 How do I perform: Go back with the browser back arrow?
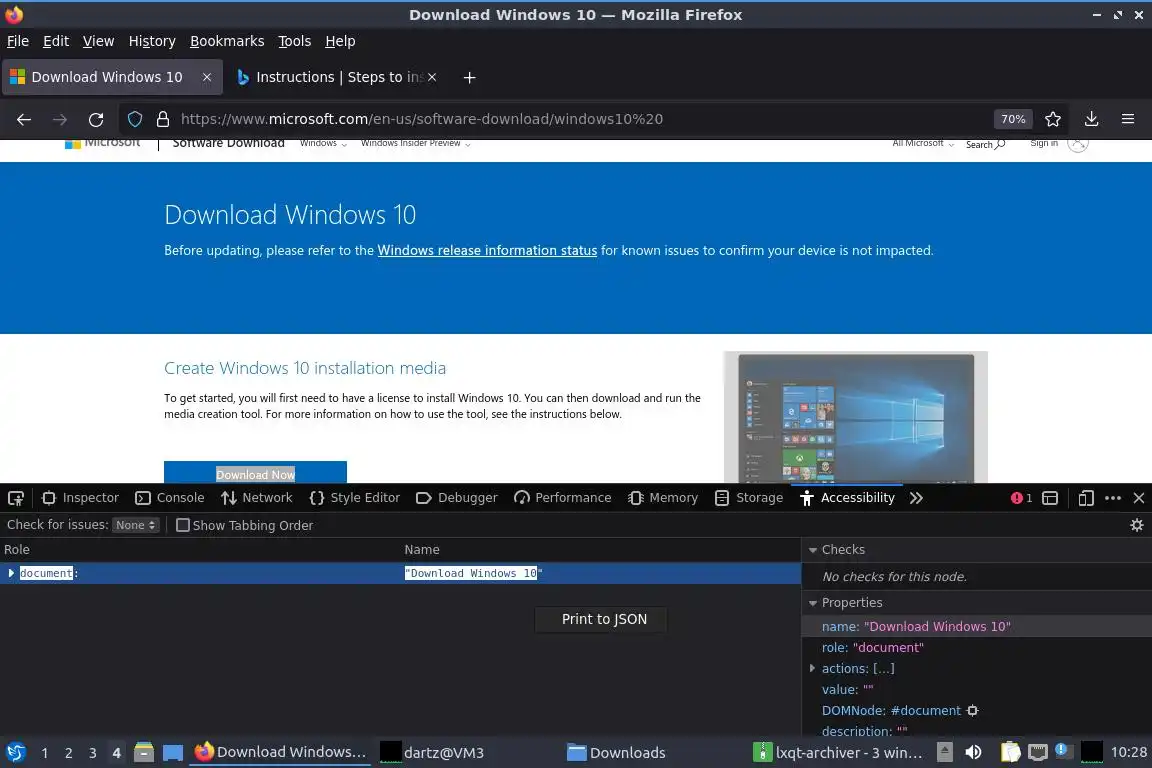24,119
